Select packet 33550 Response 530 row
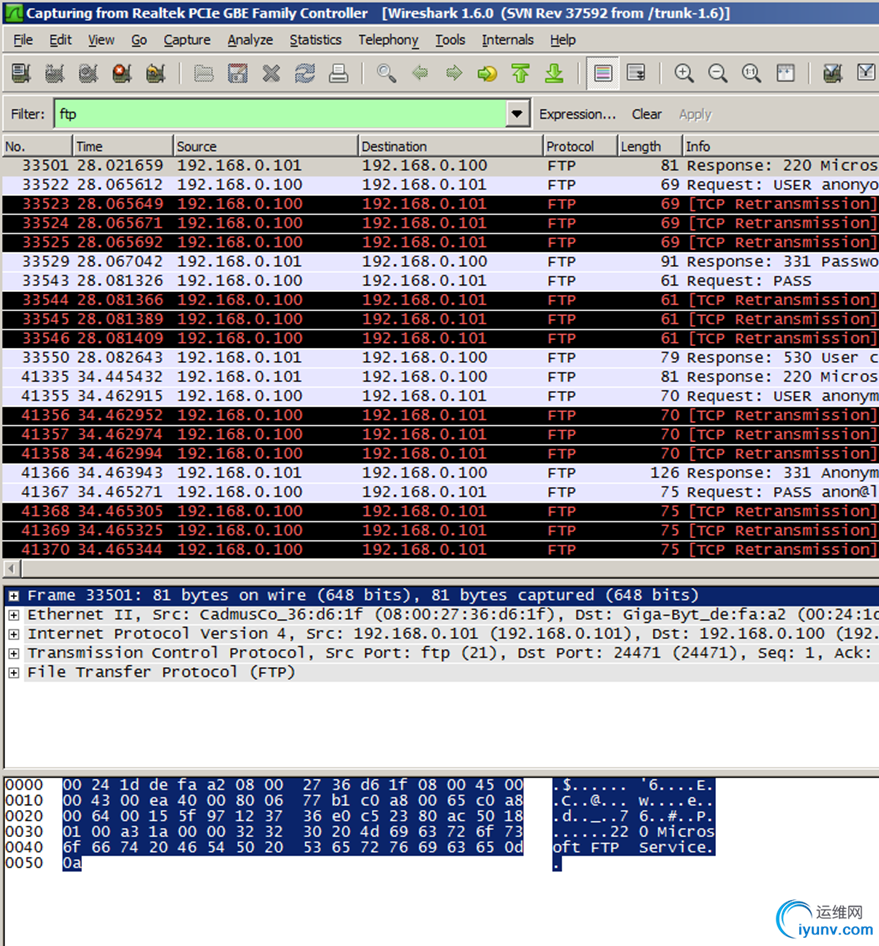Viewport: 879px width, 946px height. (440, 358)
